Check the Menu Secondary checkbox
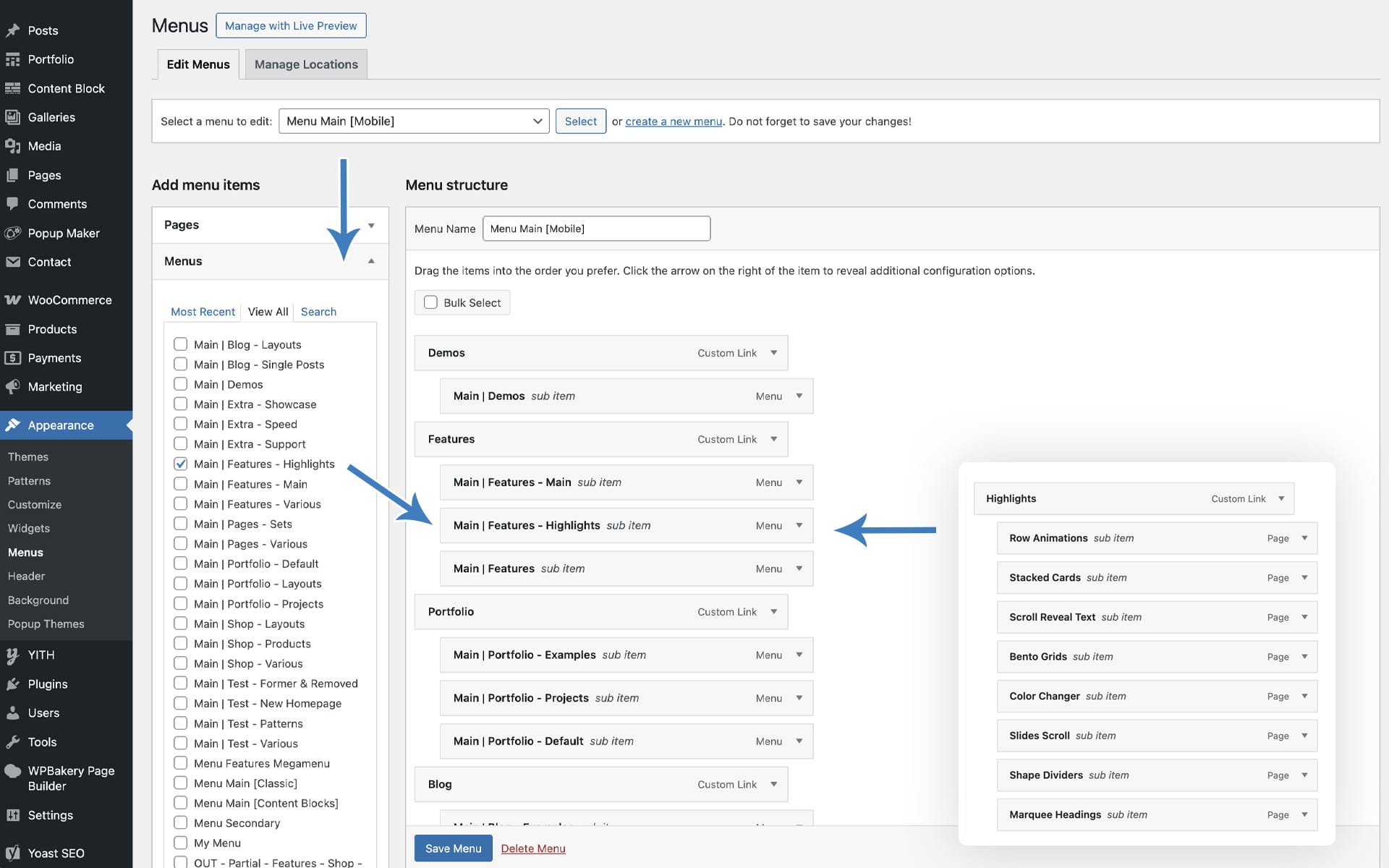Image resolution: width=1389 pixels, height=868 pixels. 181,822
